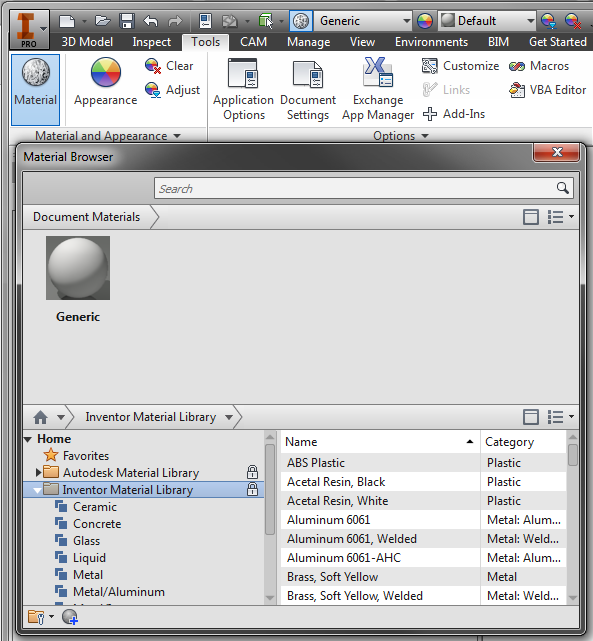Open the Add-Ins manager
The width and height of the screenshot is (593, 641).
pos(454,114)
